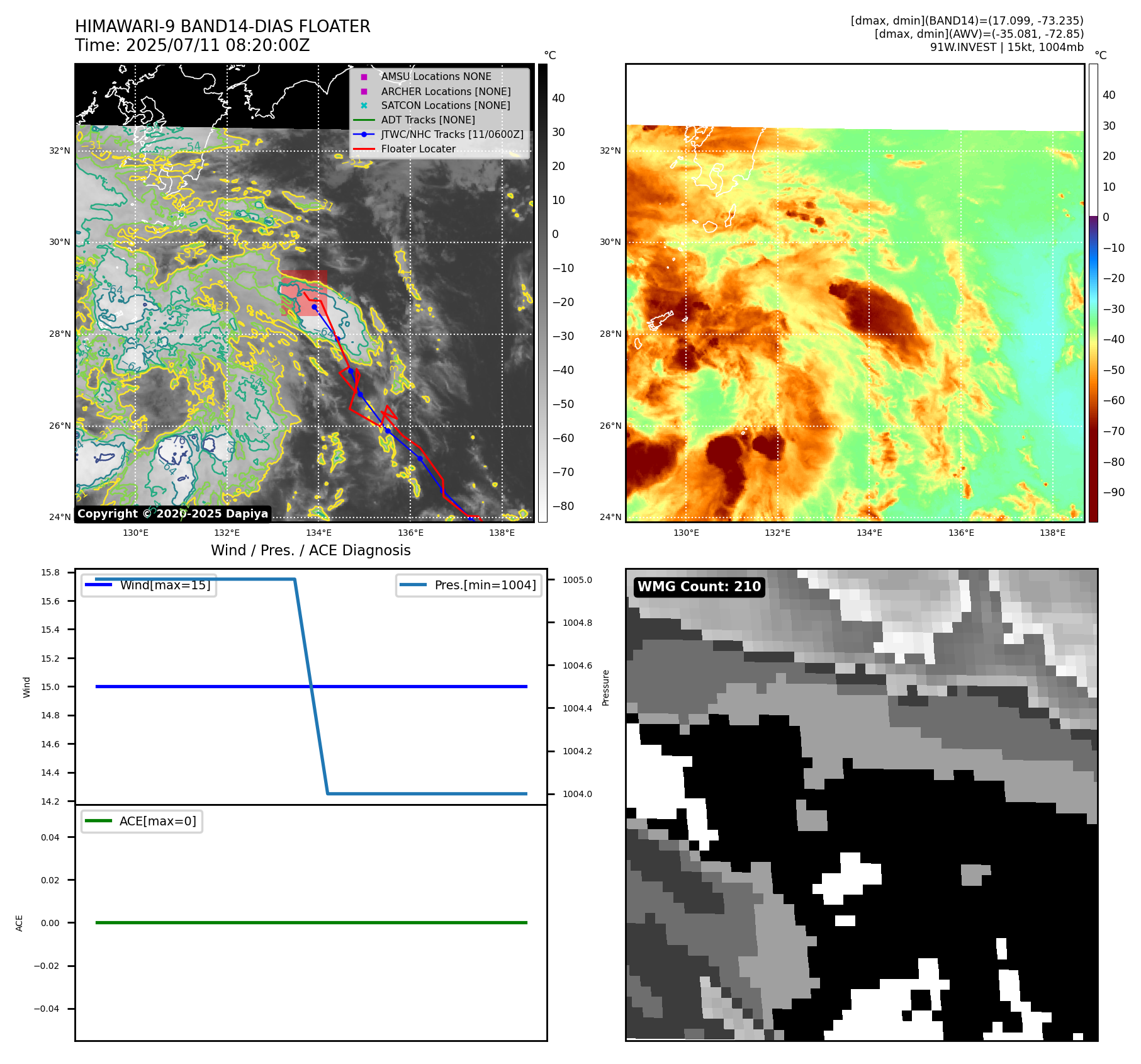Click the northernmost blue JTWC track point inside the red box
Screen dimensions: 1141x1064
pyautogui.click(x=314, y=307)
